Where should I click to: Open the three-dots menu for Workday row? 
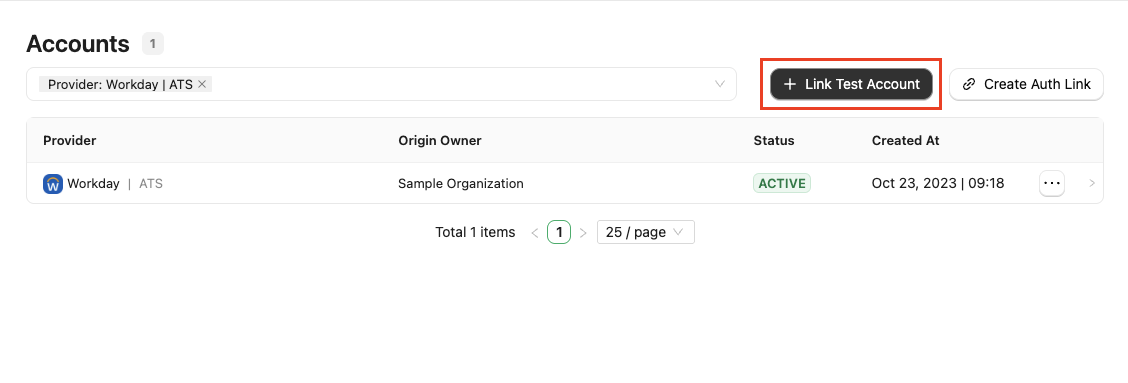1052,184
